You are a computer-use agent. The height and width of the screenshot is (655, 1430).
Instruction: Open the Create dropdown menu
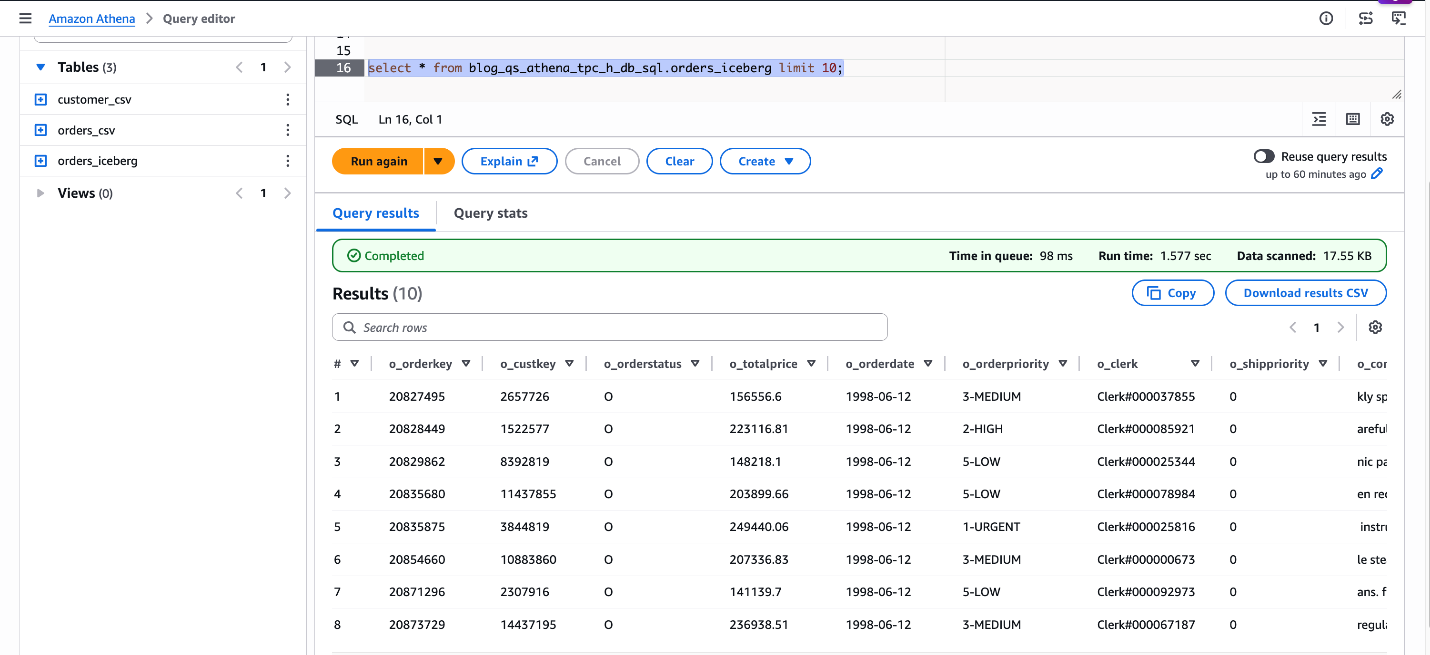765,161
